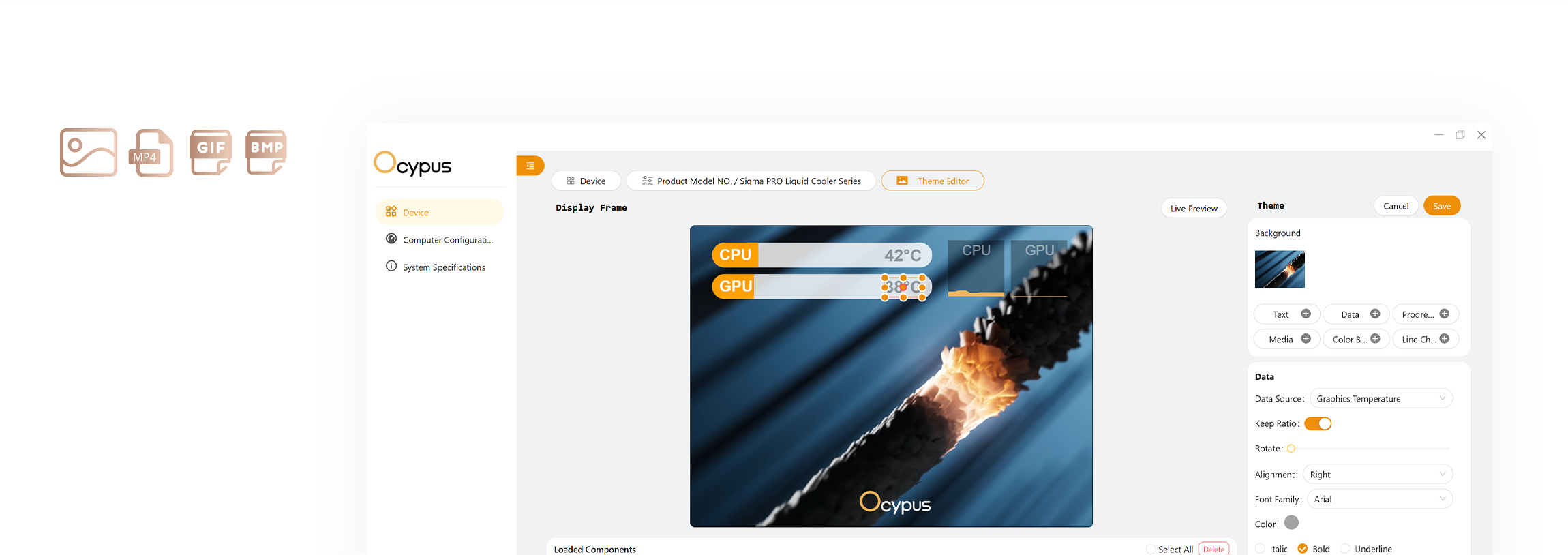Click the Save button

(1441, 206)
